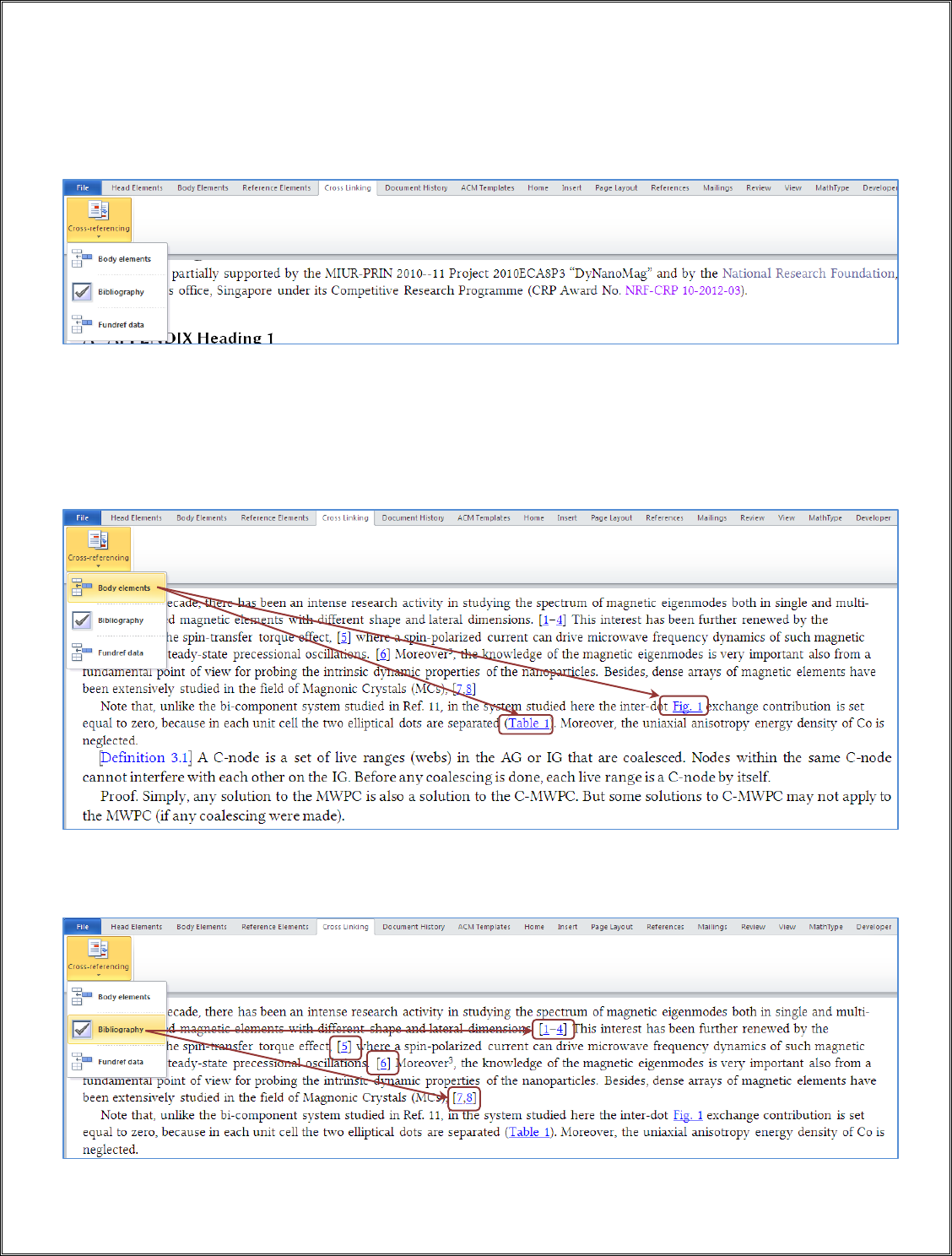Viewport: 952px width, 1256px height.
Task: Open Mailings tab in middle screenshot
Action: (x=711, y=518)
